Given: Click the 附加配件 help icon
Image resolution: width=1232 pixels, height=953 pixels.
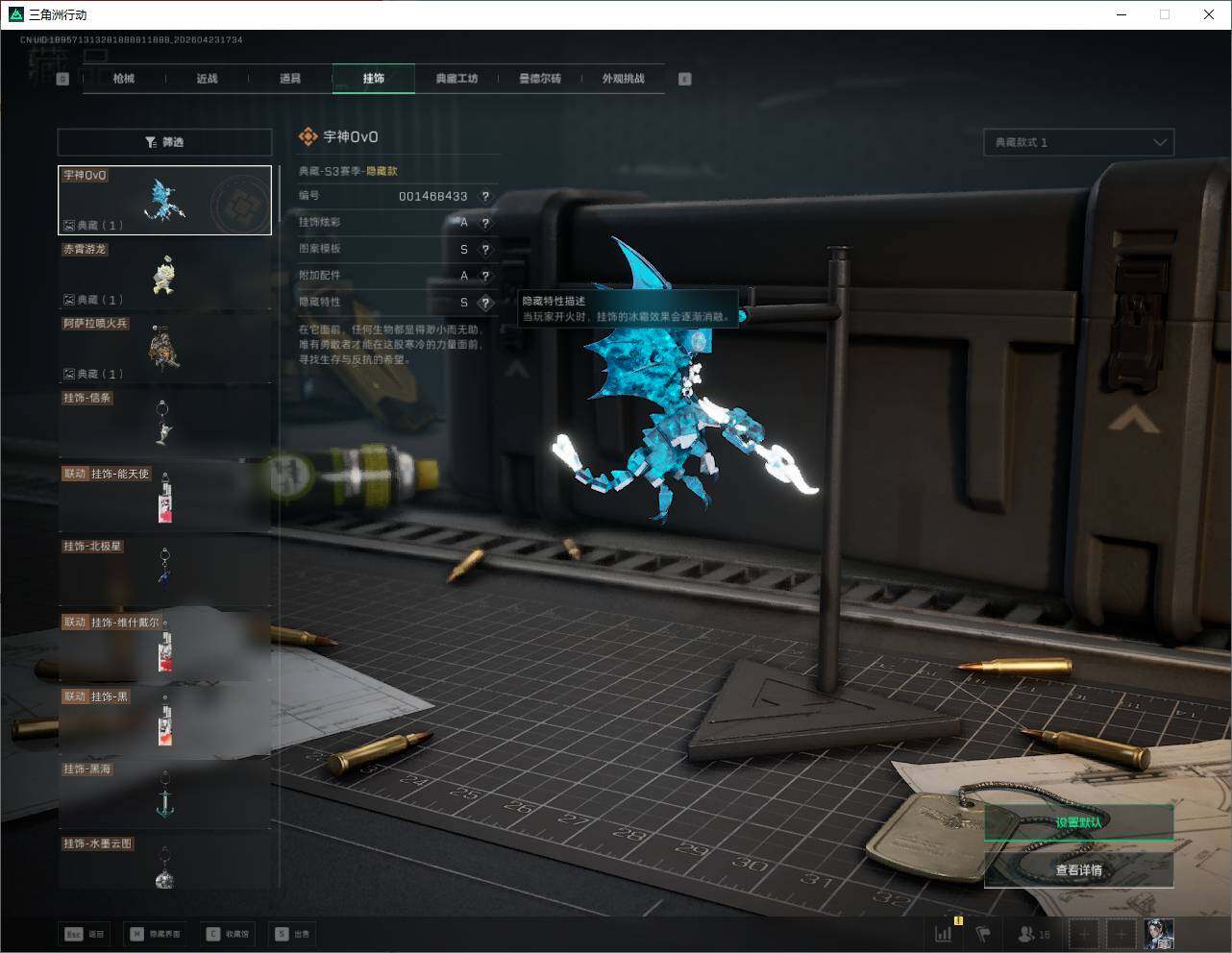Looking at the screenshot, I should tap(485, 276).
